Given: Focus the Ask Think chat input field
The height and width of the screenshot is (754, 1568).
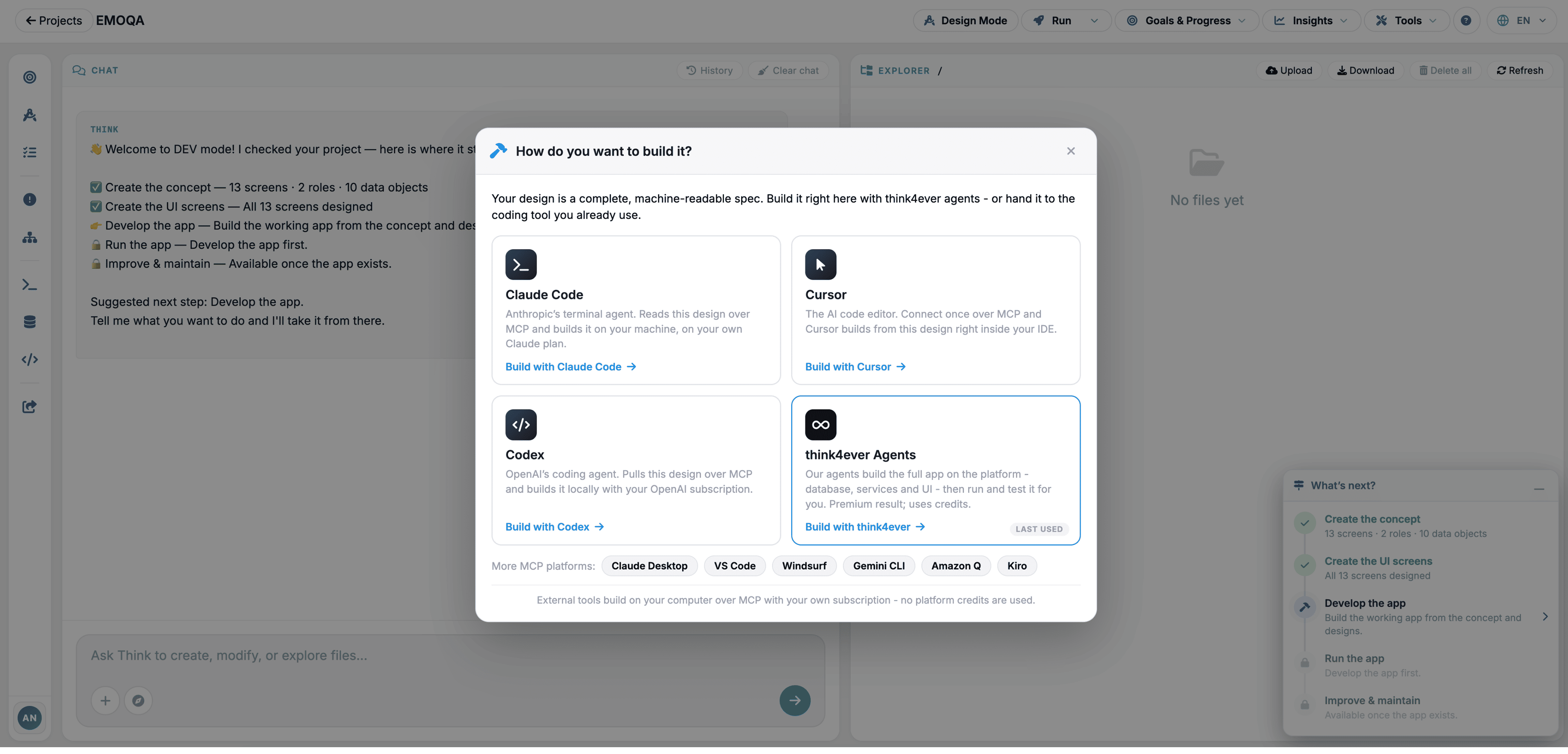Looking at the screenshot, I should 450,656.
